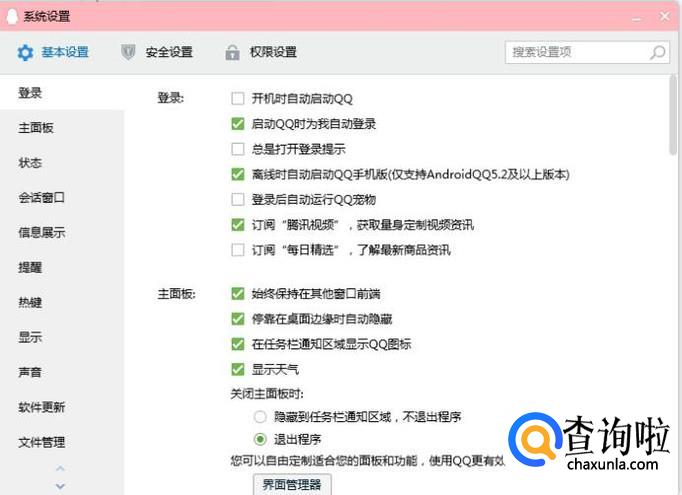Click the vertical scrollbar thumb on the right

coord(673,115)
